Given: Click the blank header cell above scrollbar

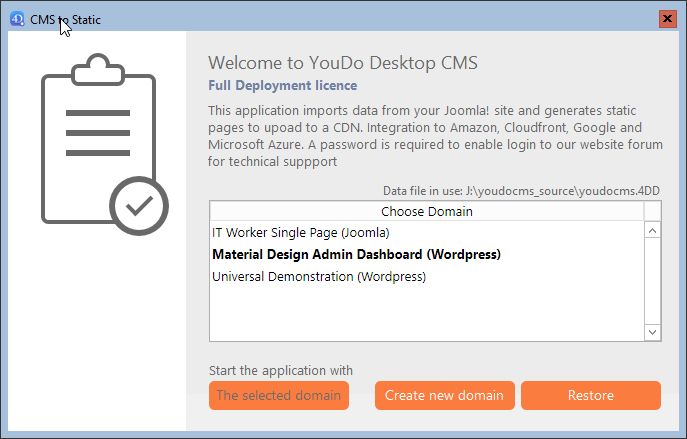Looking at the screenshot, I should 652,211.
